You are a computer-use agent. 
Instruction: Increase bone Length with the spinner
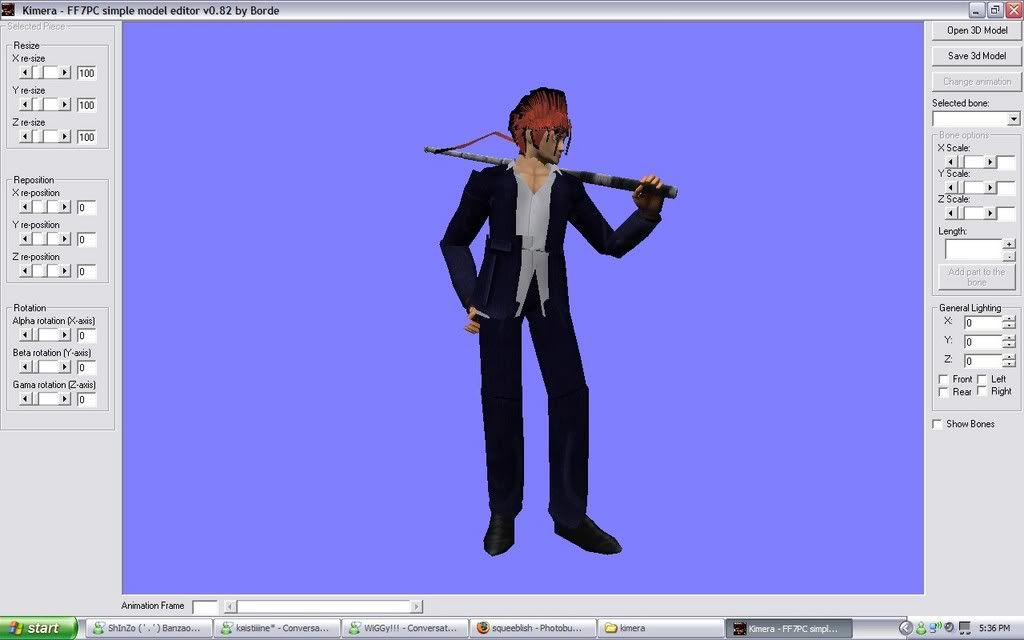[x=1009, y=244]
